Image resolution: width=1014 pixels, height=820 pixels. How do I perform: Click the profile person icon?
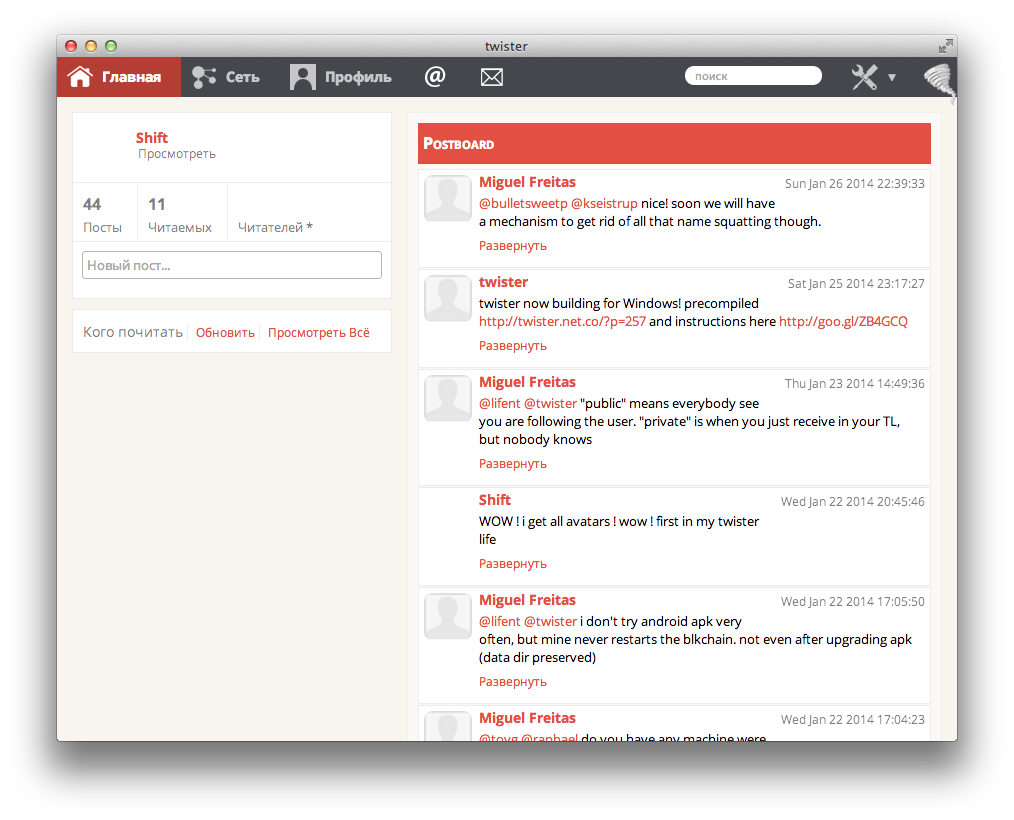(x=303, y=77)
